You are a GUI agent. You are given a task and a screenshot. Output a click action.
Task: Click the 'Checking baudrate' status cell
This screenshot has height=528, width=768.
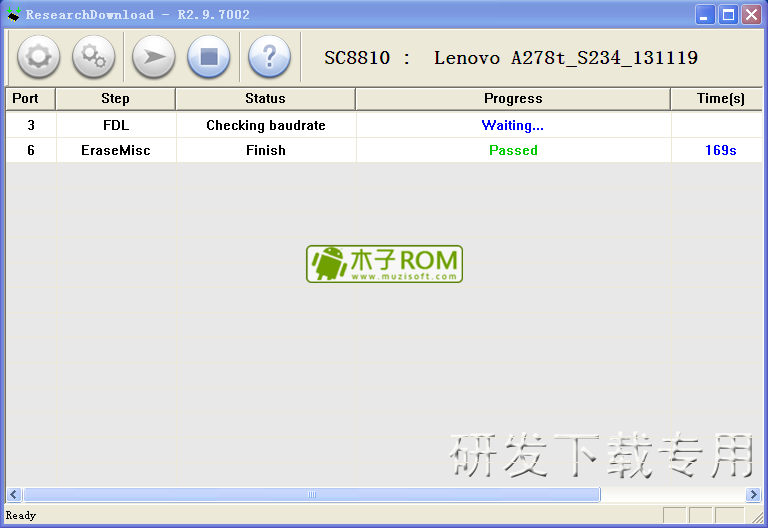[x=266, y=125]
